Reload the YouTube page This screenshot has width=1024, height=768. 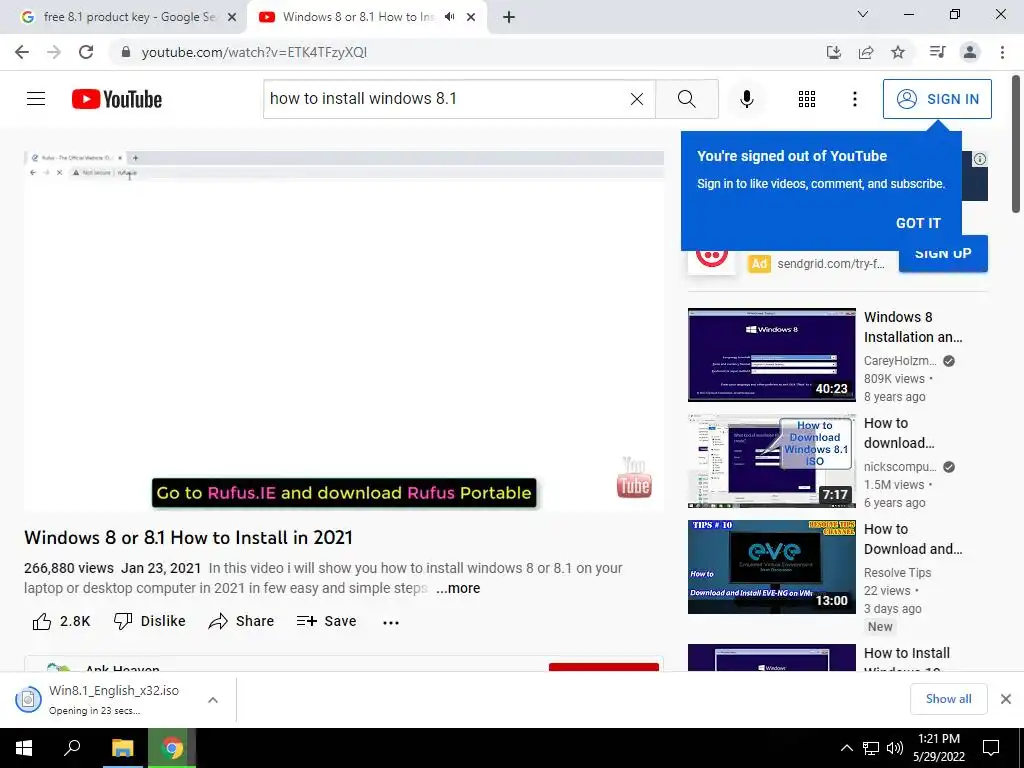tap(86, 52)
